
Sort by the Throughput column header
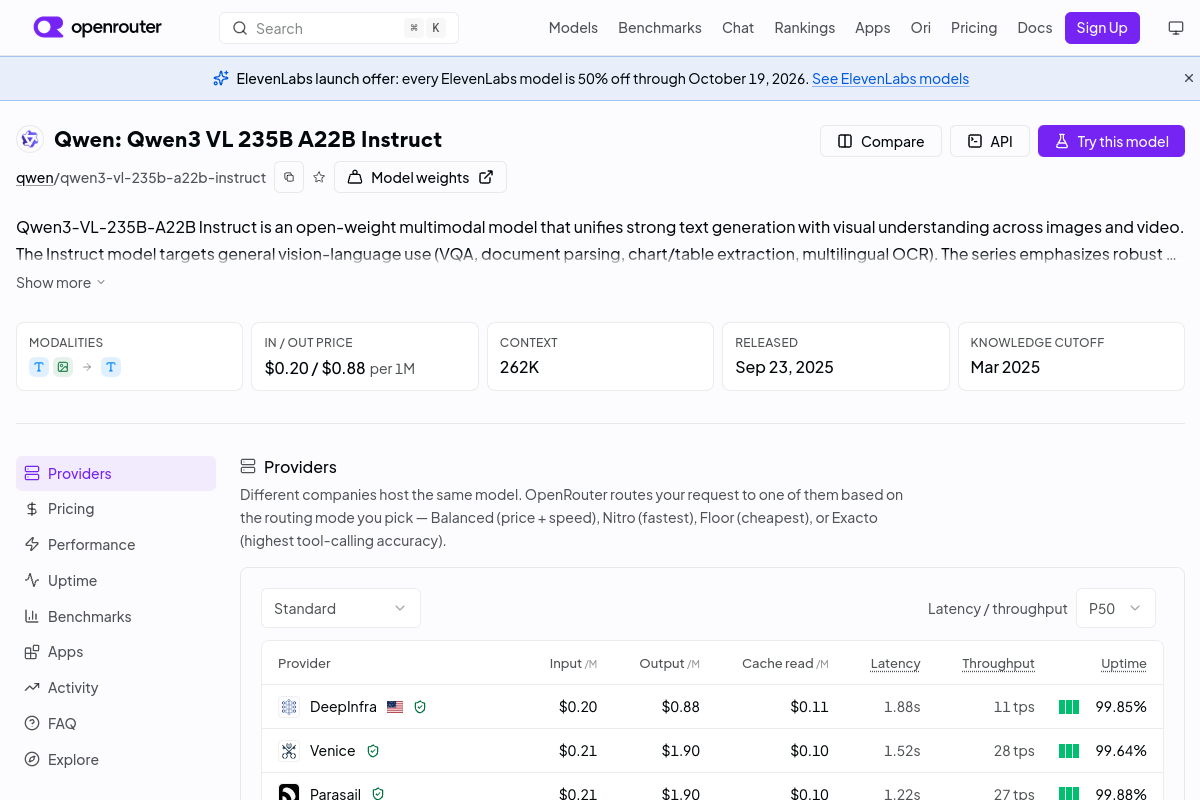pyautogui.click(x=998, y=664)
